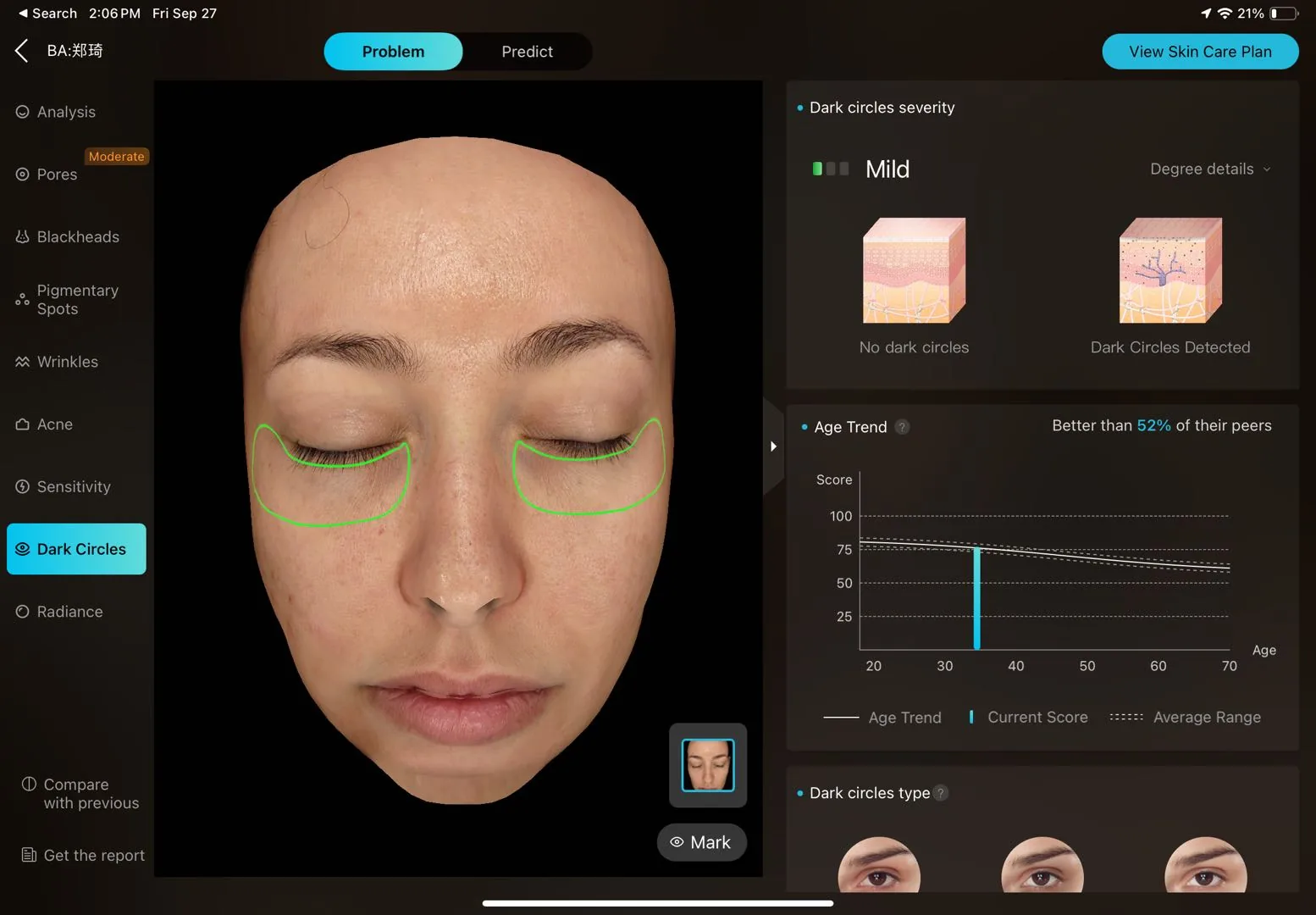Click the face photo thumbnail

(708, 765)
